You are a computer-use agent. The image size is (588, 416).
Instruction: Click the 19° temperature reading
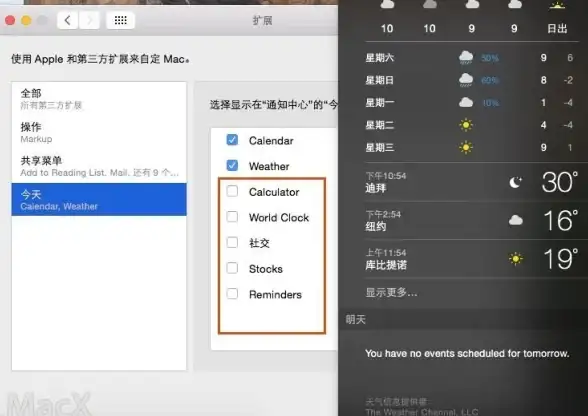560,258
